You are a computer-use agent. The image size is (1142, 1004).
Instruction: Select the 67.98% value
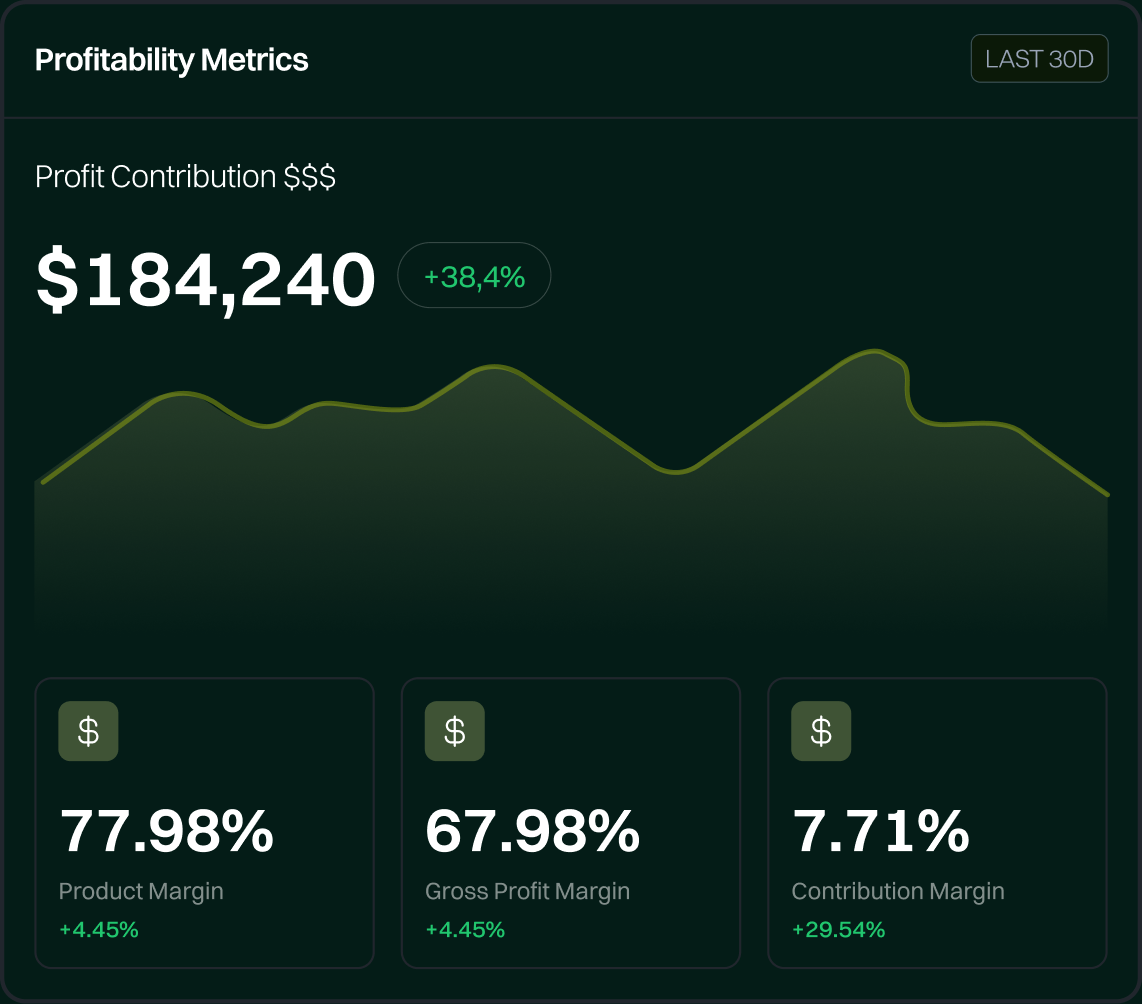pyautogui.click(x=532, y=831)
